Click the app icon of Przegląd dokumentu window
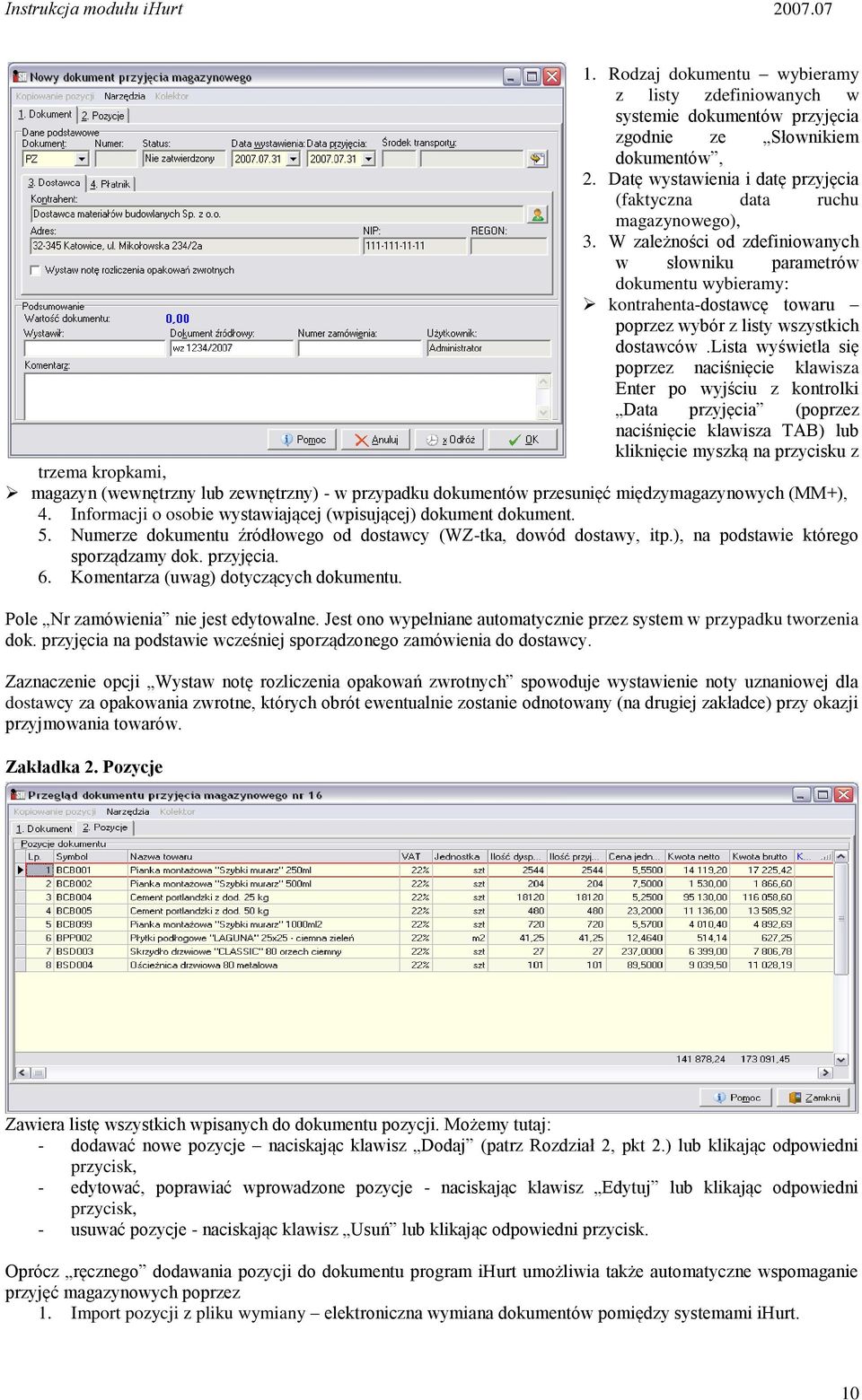The image size is (862, 1400). coord(18,795)
